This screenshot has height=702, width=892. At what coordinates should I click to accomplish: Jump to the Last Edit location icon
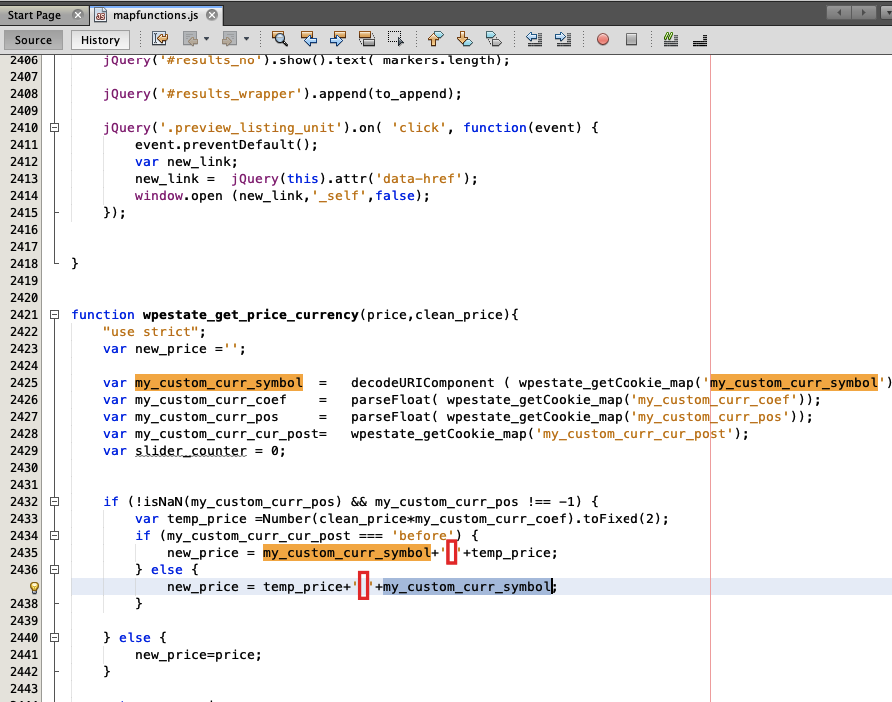(x=160, y=39)
